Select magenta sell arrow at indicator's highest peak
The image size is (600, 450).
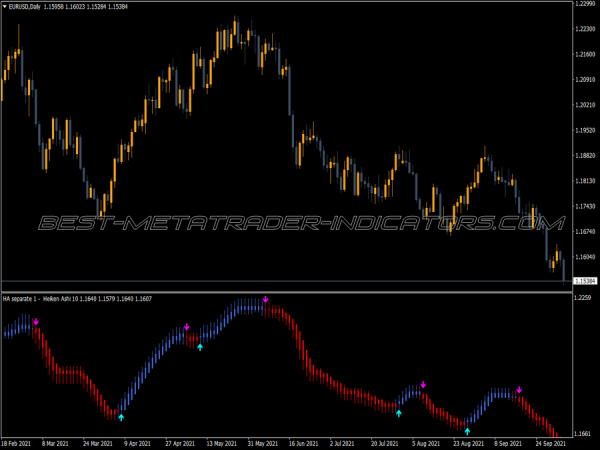(266, 300)
